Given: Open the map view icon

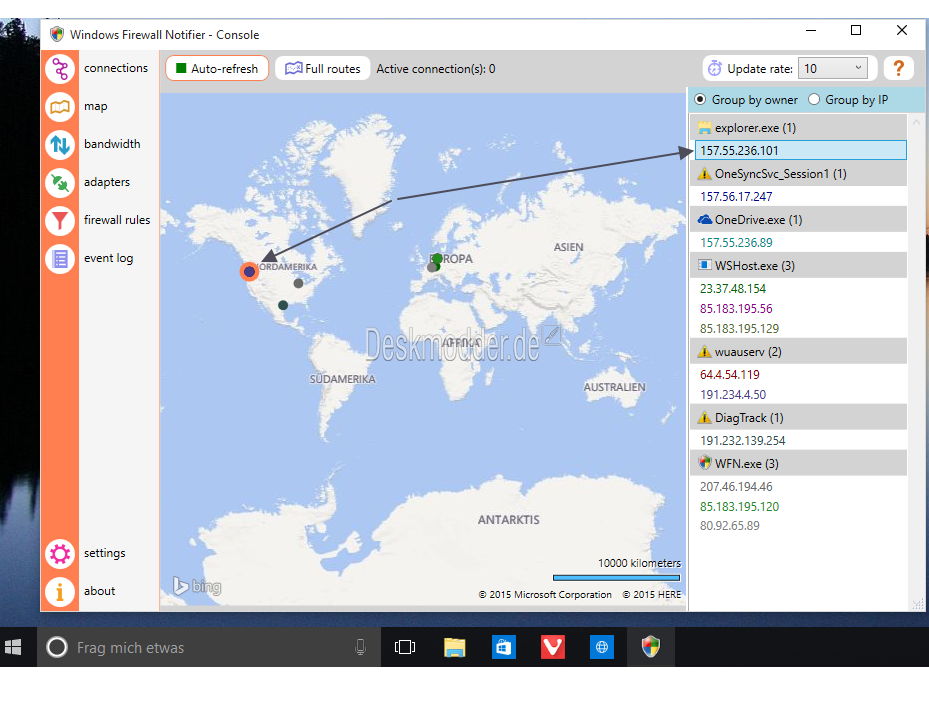Looking at the screenshot, I should point(60,107).
